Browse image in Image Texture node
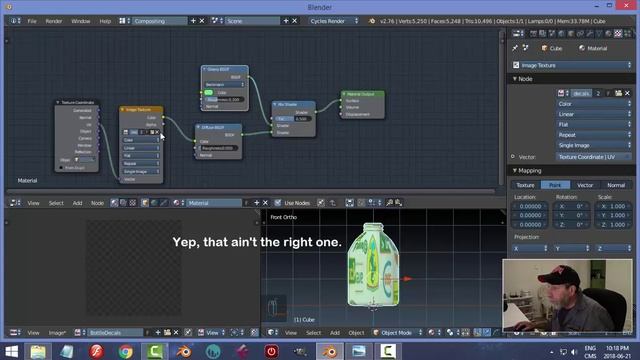The width and height of the screenshot is (640, 360). tap(126, 132)
